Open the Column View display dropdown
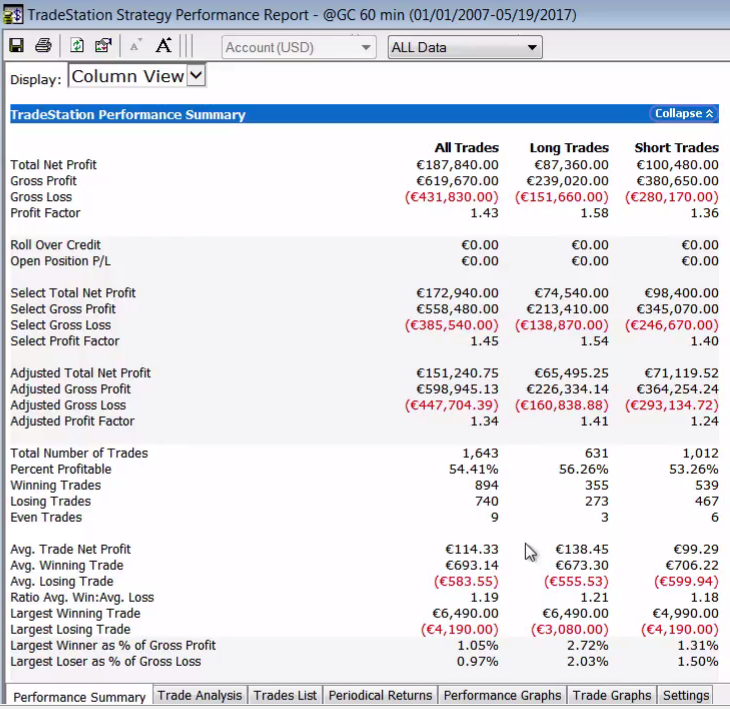 point(137,76)
